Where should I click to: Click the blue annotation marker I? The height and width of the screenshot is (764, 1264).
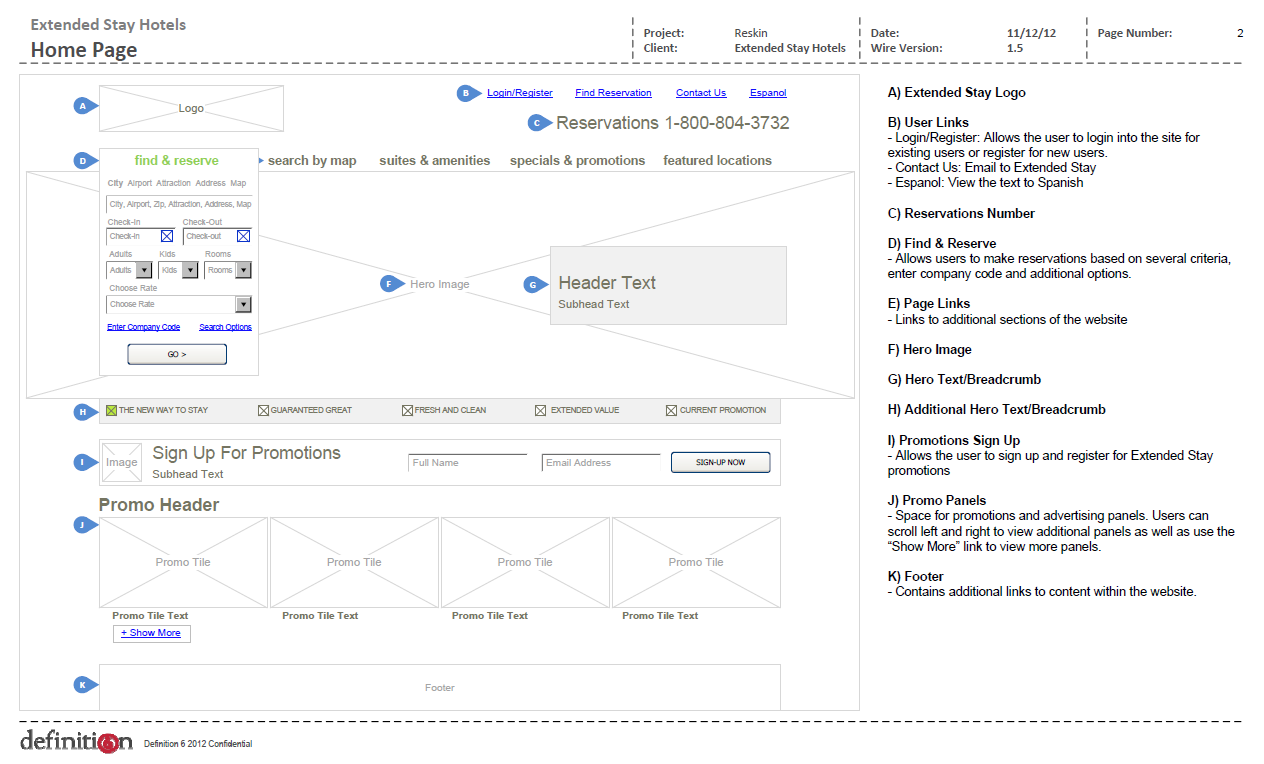click(x=84, y=462)
